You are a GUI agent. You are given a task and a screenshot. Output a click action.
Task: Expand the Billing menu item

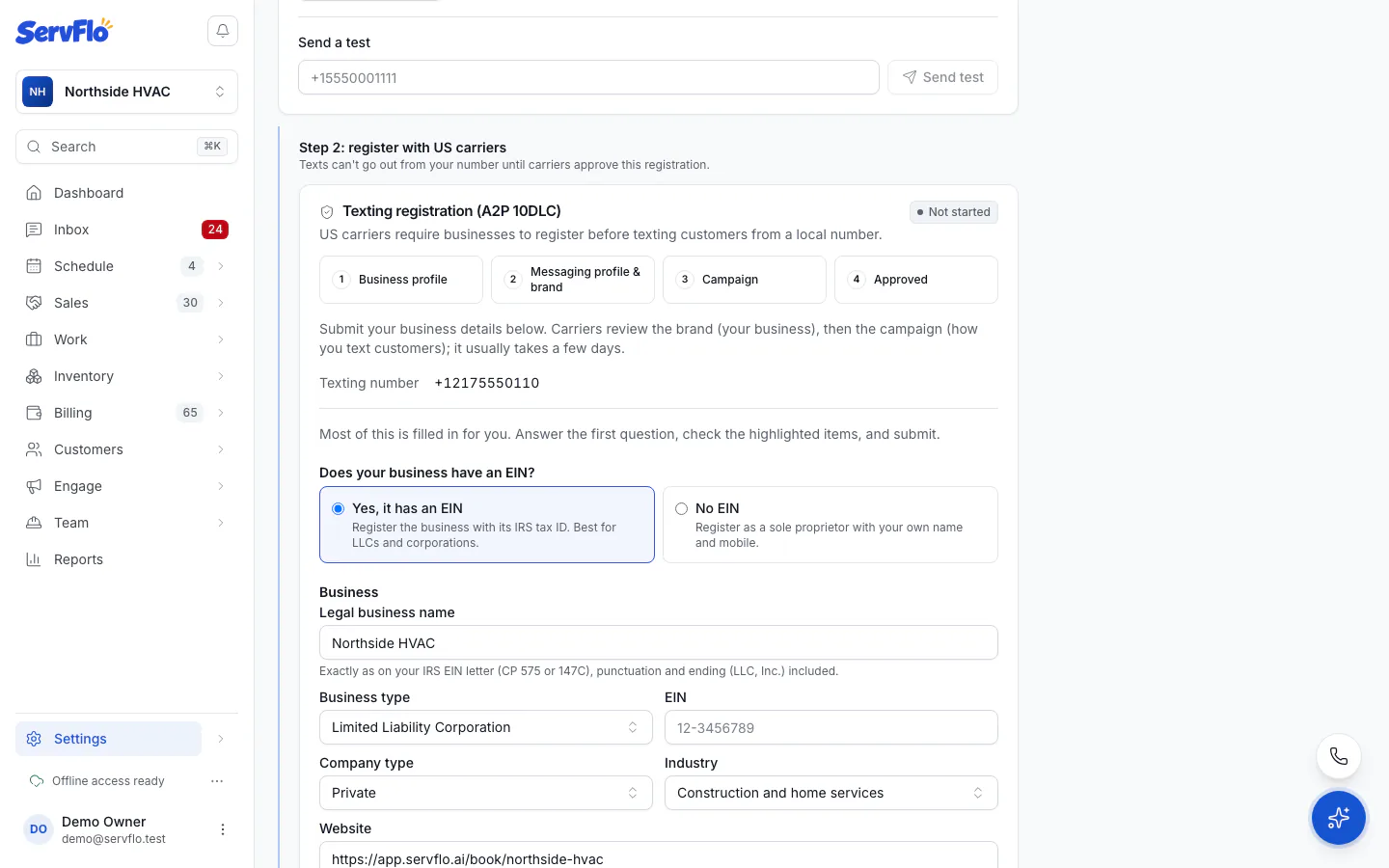click(127, 413)
